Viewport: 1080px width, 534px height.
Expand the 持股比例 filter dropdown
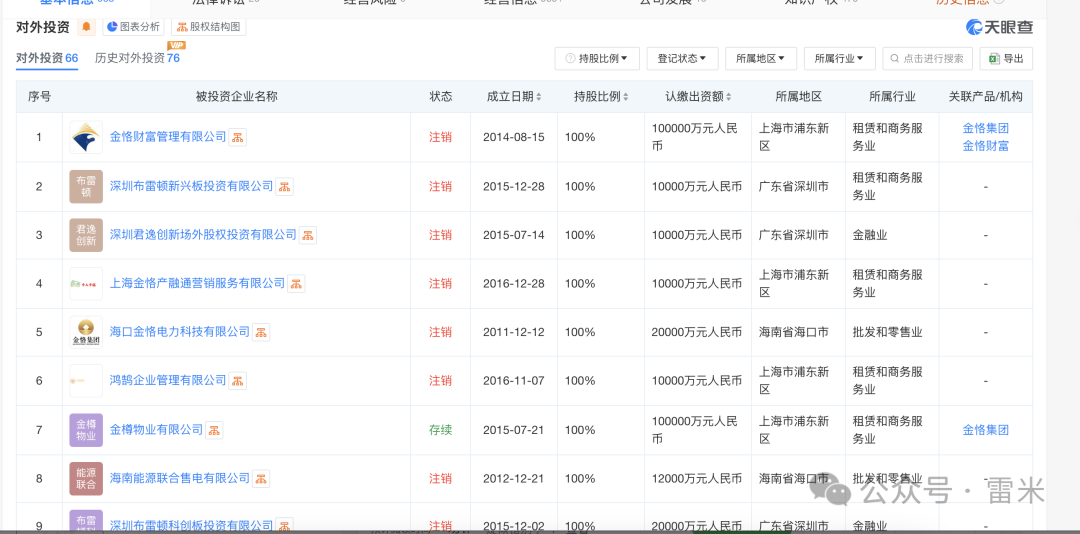[x=597, y=59]
